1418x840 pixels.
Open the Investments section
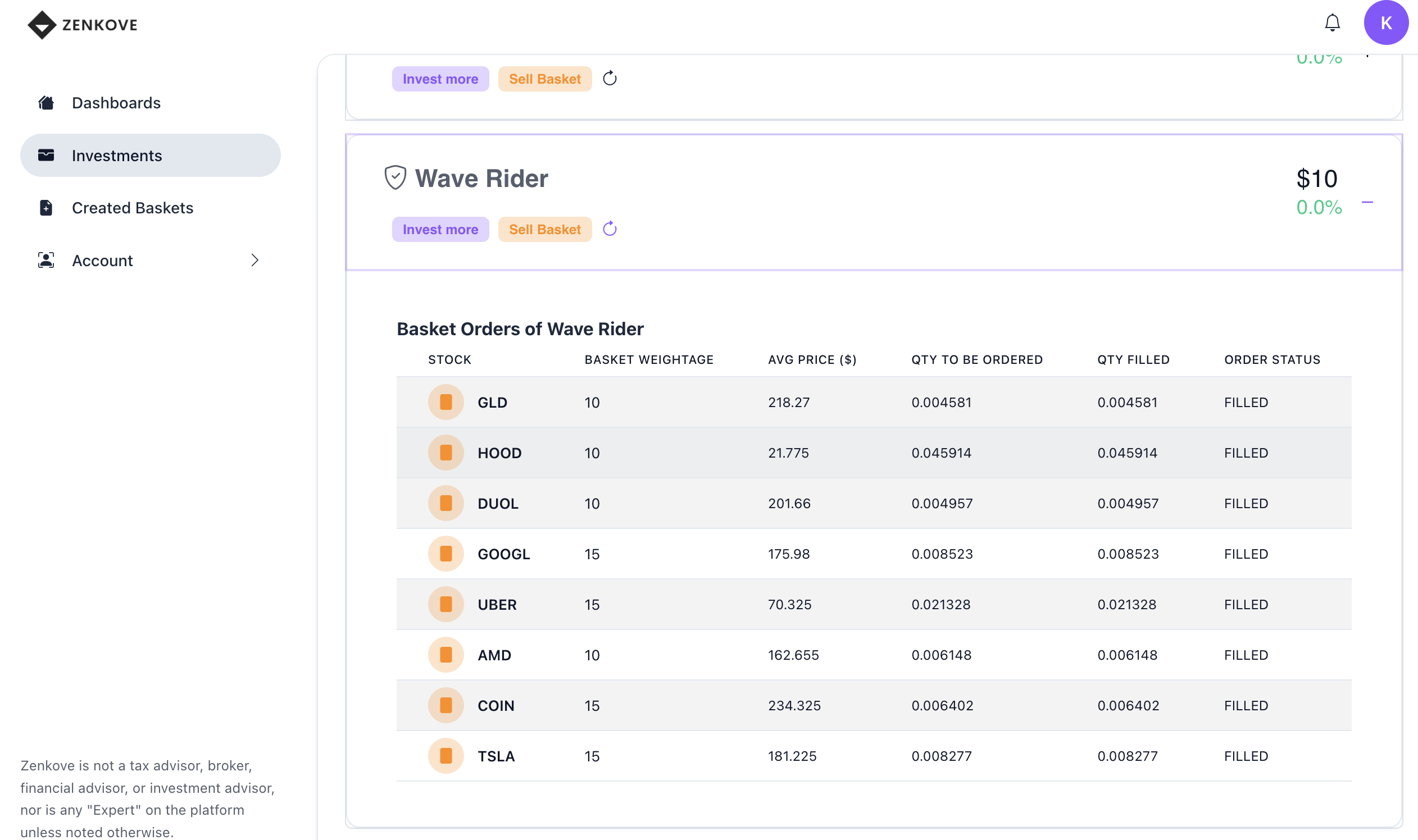coord(150,155)
